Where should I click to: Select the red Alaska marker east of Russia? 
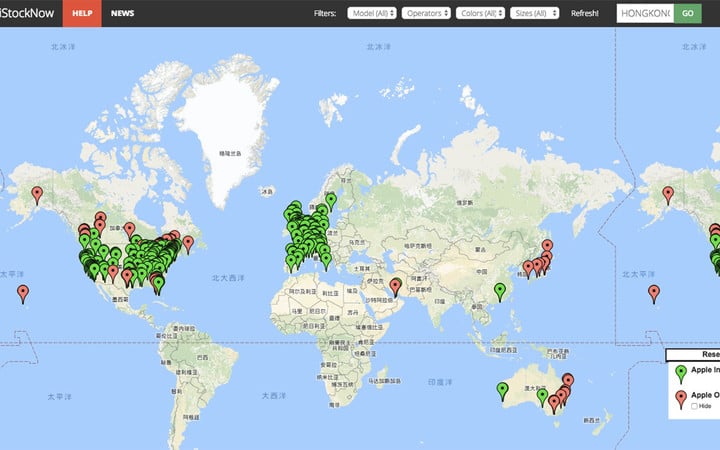[x=668, y=195]
